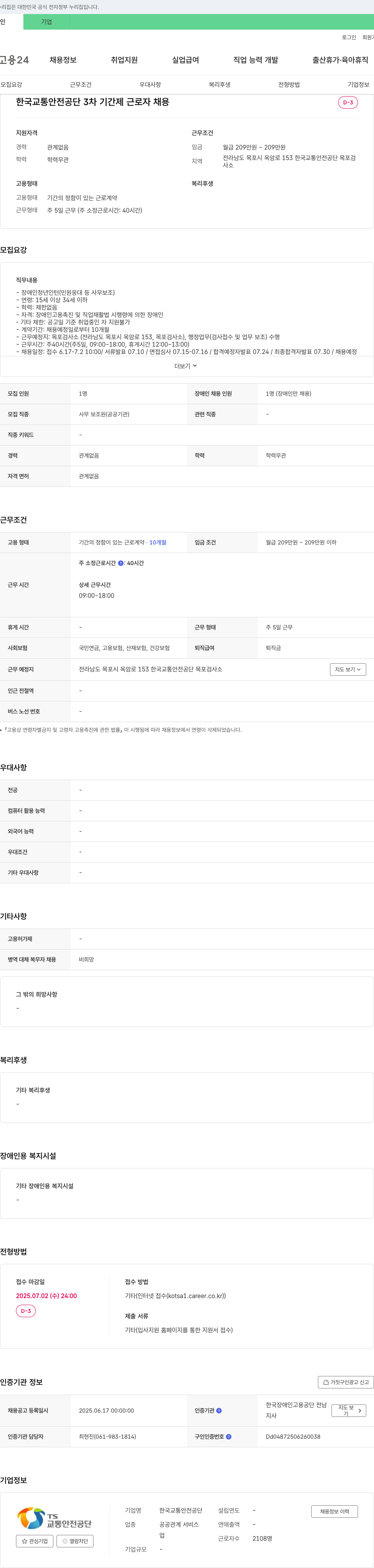Click help icon next to 인증기관
This screenshot has width=374, height=1568.
point(219,1410)
